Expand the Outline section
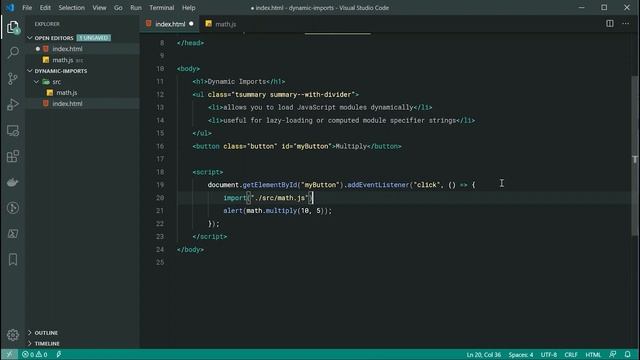 click(30, 333)
